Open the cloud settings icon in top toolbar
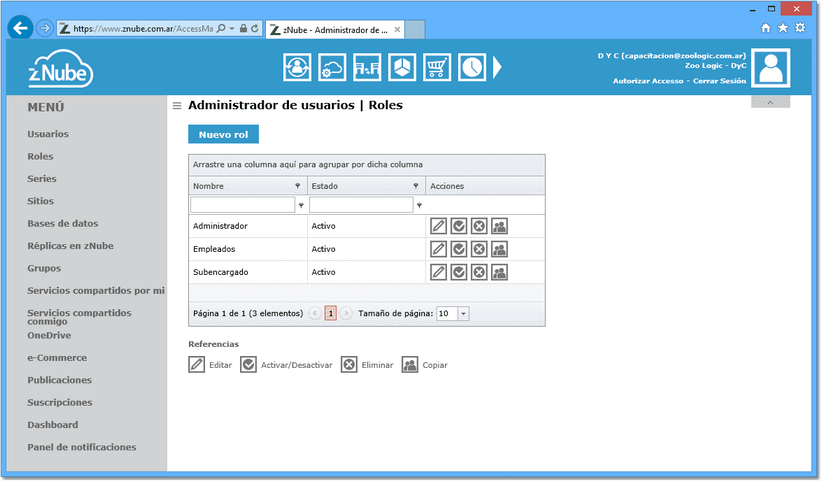 (x=332, y=67)
